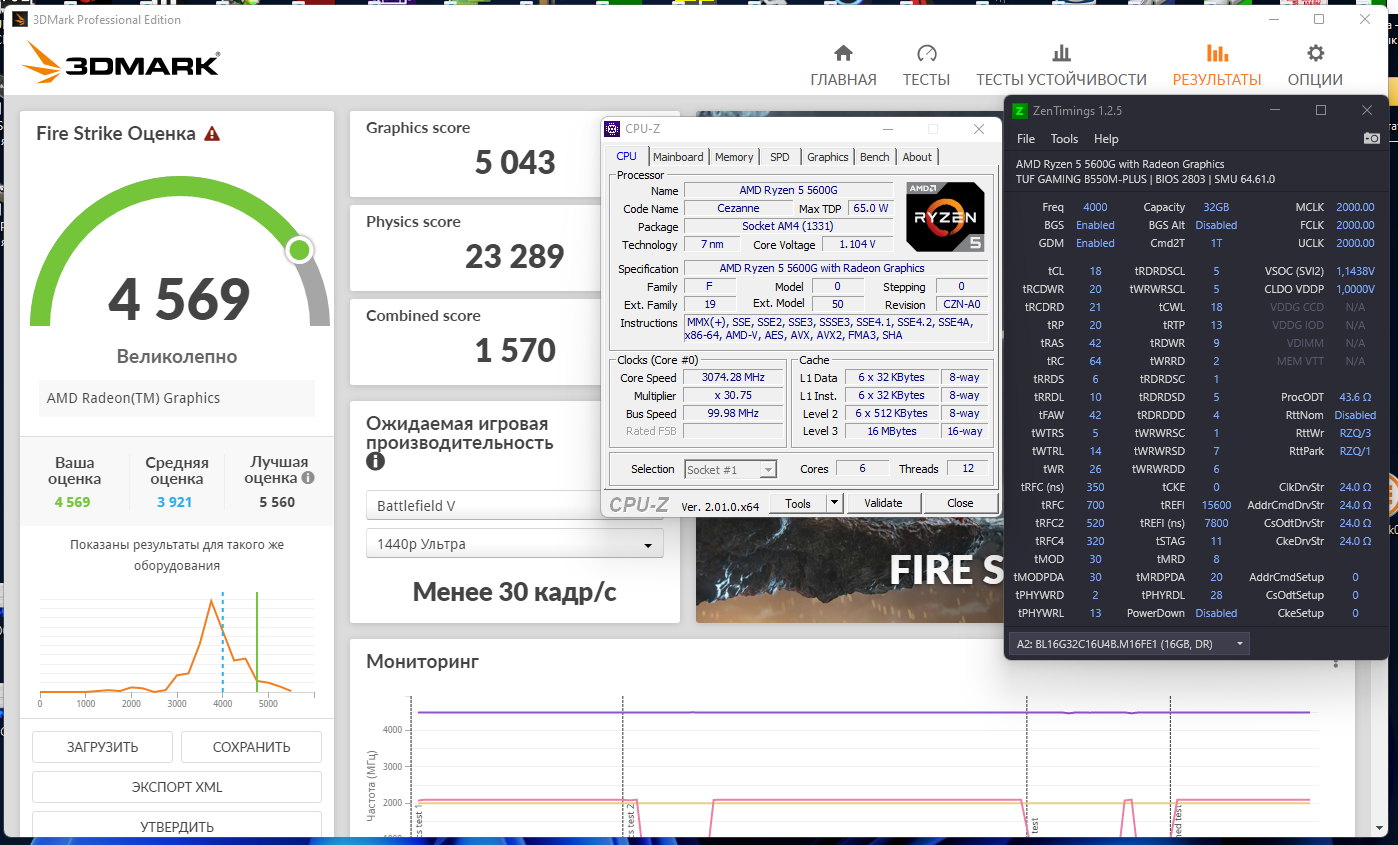
Task: Click the info icon under Ожидаемая игровая производительность
Action: (x=375, y=461)
